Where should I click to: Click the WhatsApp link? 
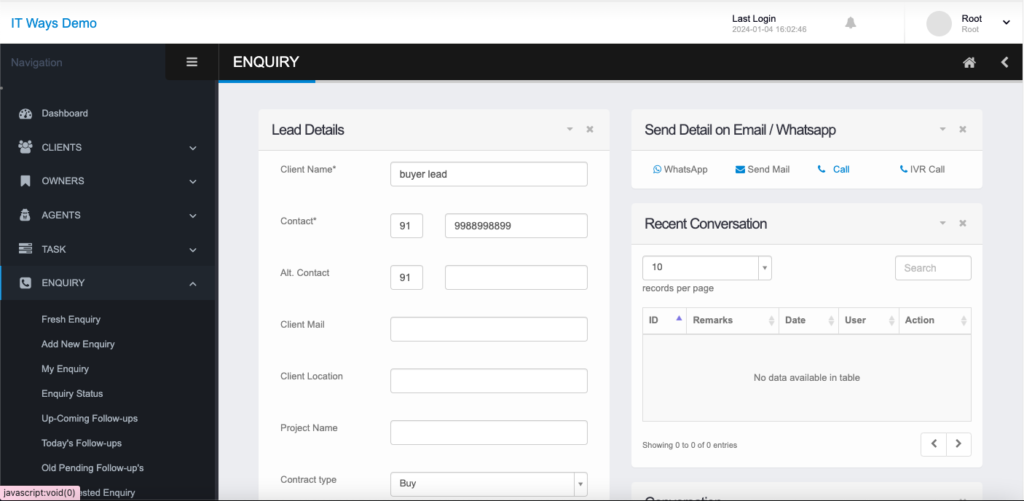point(680,169)
